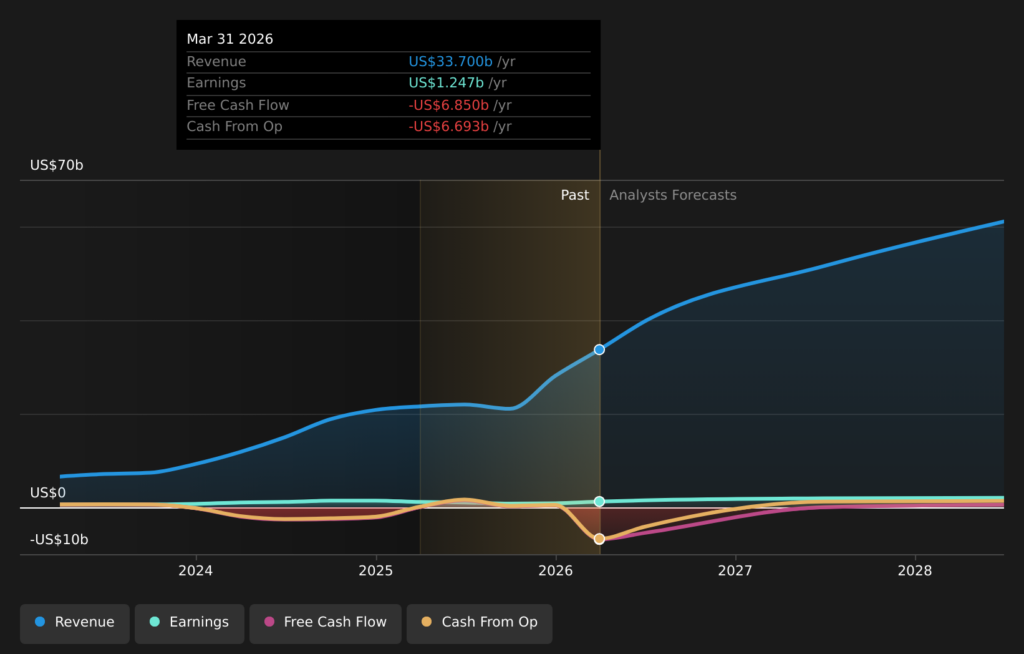Viewport: 1024px width, 654px height.
Task: Select the blue Revenue data point marker
Action: [x=599, y=350]
